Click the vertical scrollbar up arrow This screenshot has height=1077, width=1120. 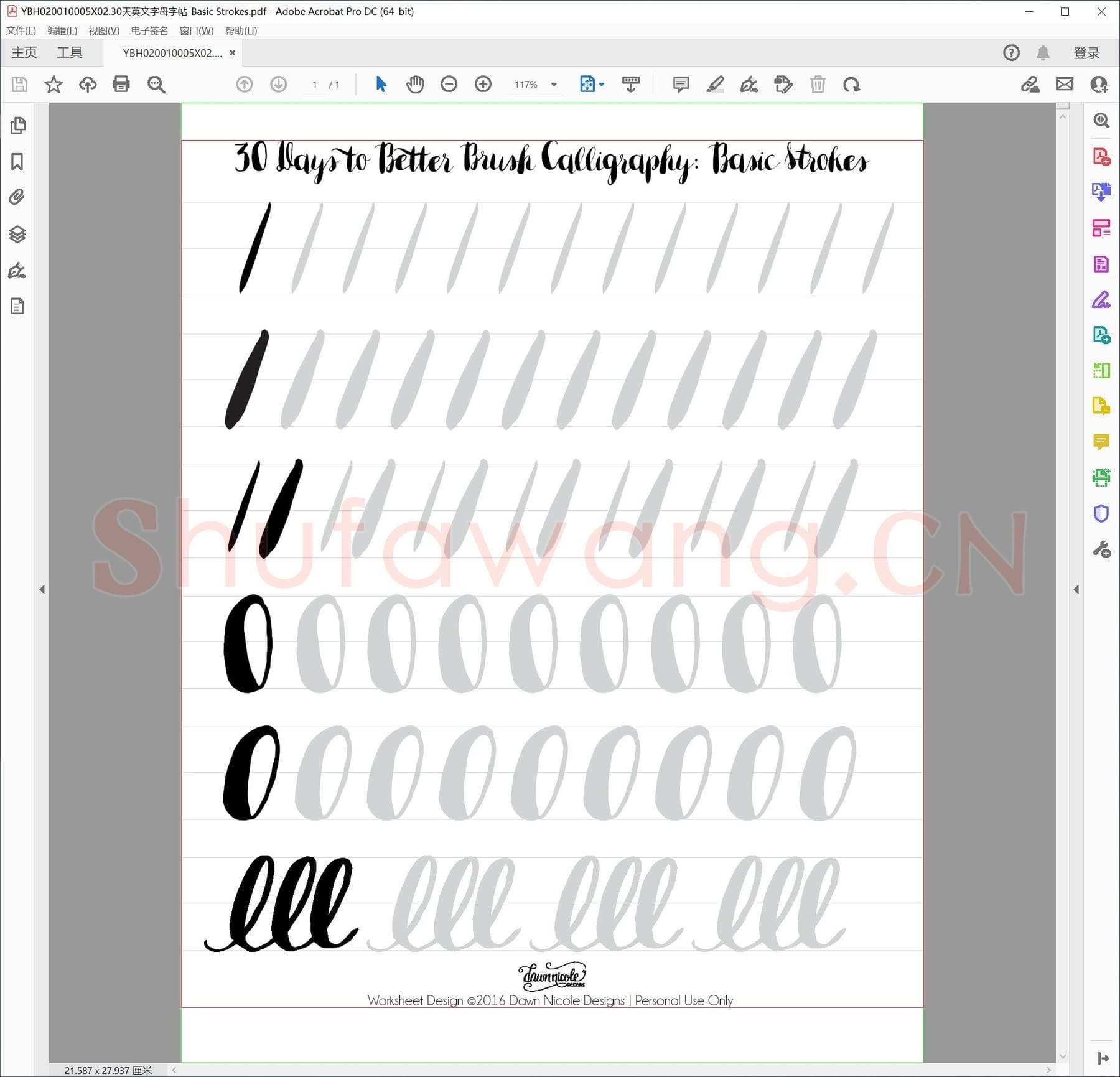pyautogui.click(x=1063, y=116)
